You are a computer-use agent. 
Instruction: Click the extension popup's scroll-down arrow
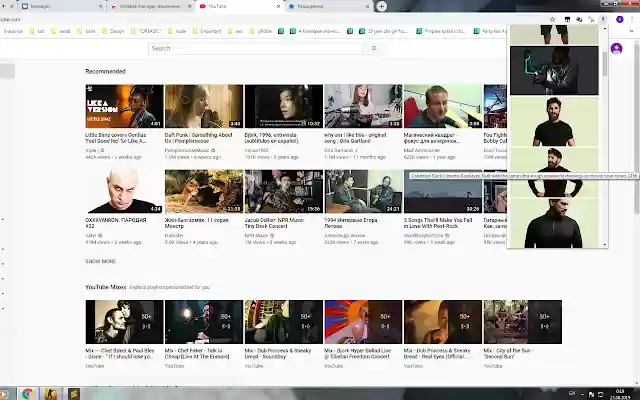click(605, 245)
